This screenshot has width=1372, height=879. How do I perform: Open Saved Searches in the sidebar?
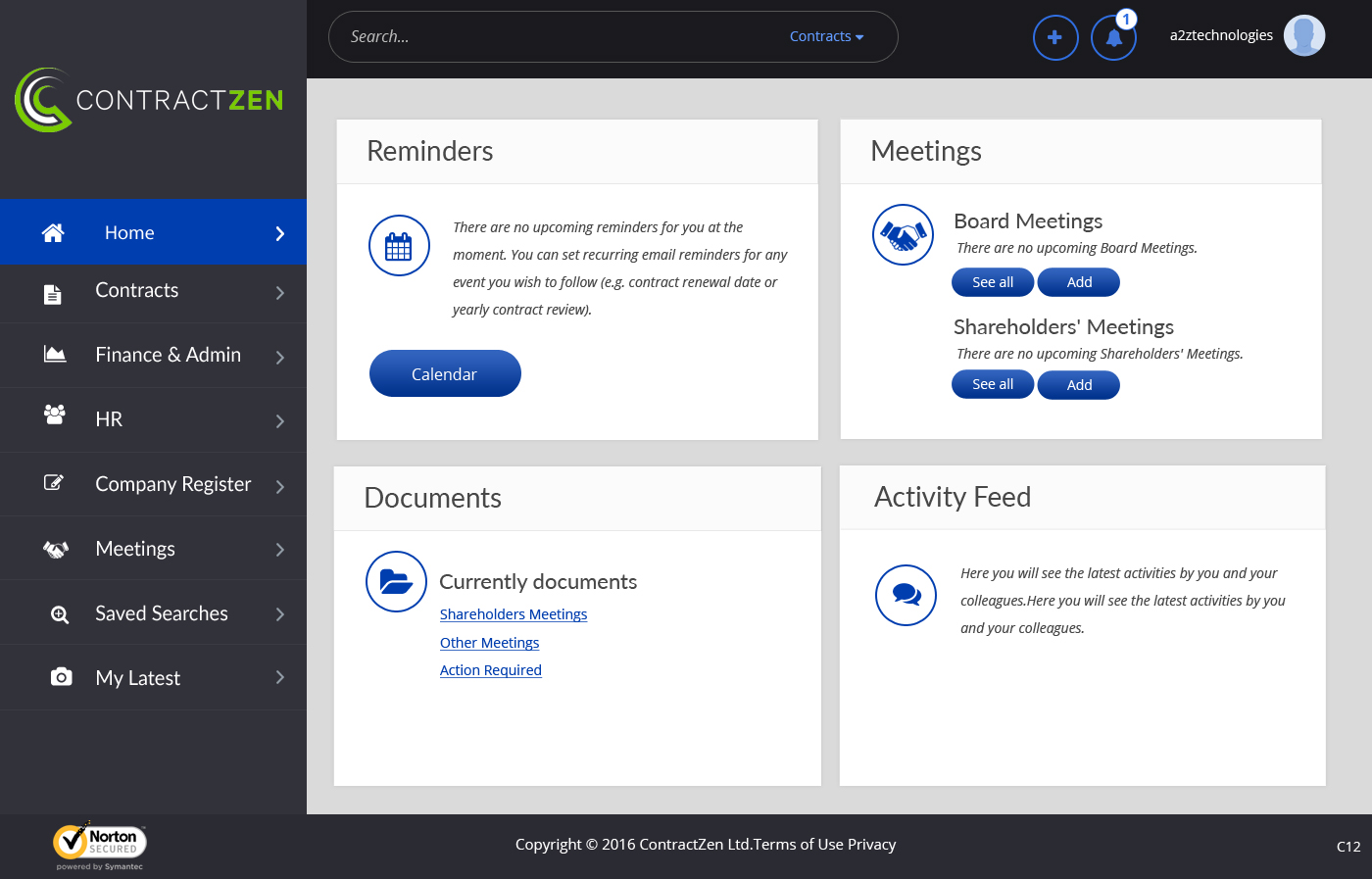(162, 614)
